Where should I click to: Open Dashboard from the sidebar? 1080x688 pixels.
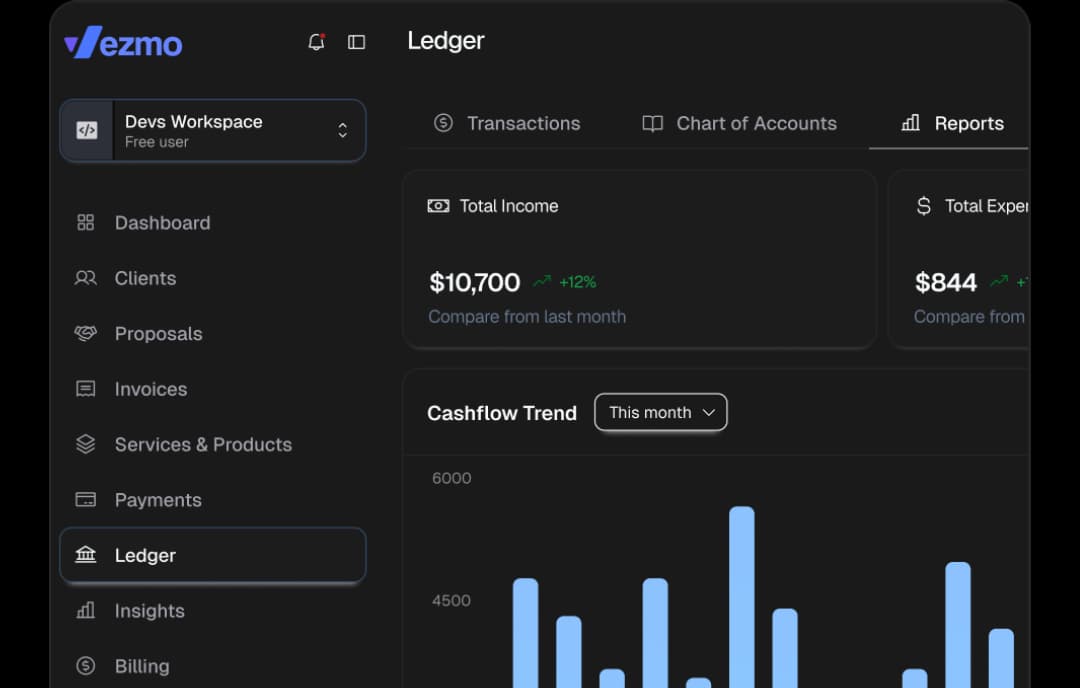tap(162, 223)
